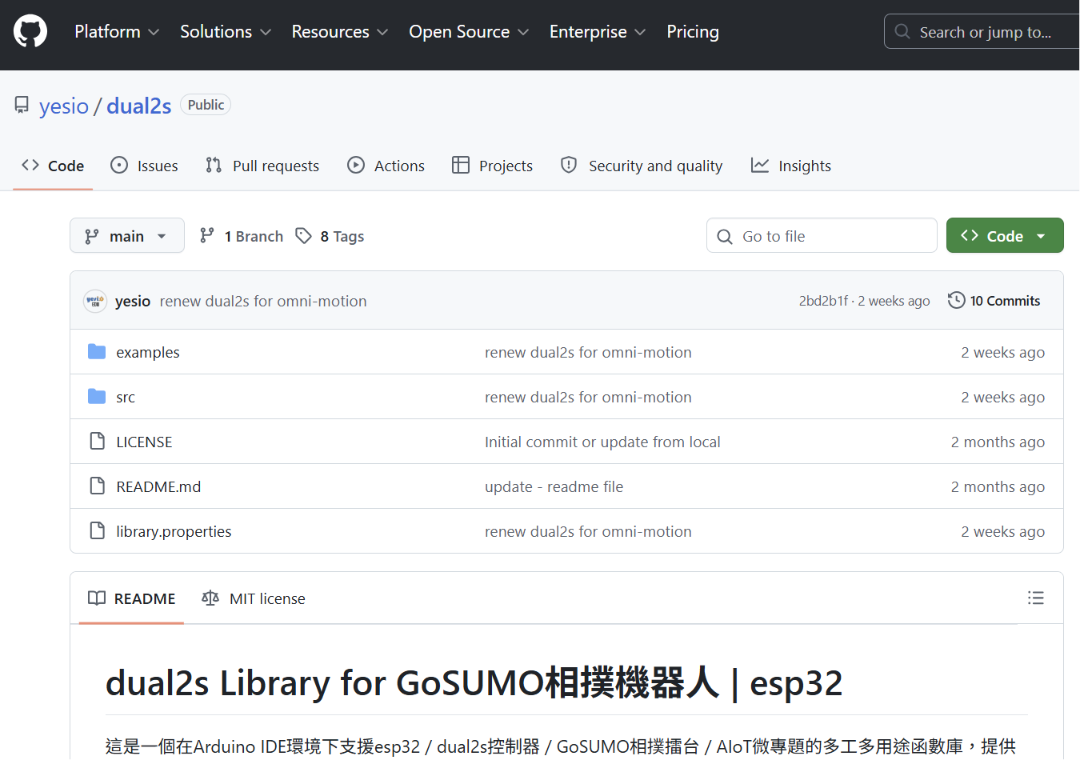
Task: Switch to the Projects tab
Action: 492,165
